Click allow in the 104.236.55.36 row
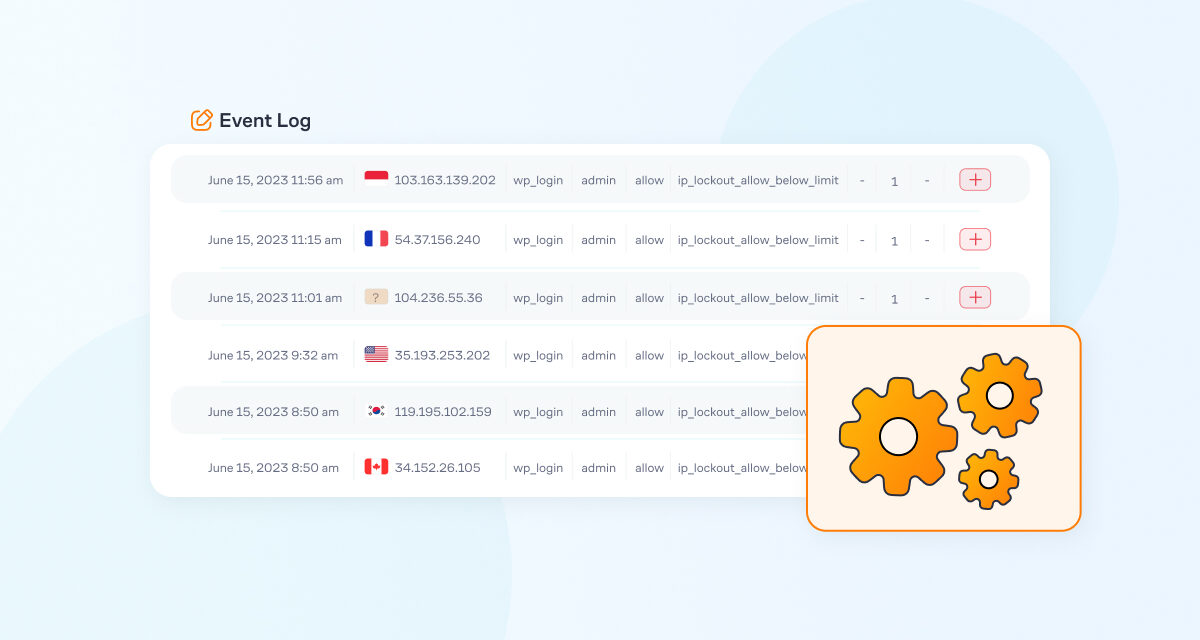The width and height of the screenshot is (1200, 640). point(649,298)
